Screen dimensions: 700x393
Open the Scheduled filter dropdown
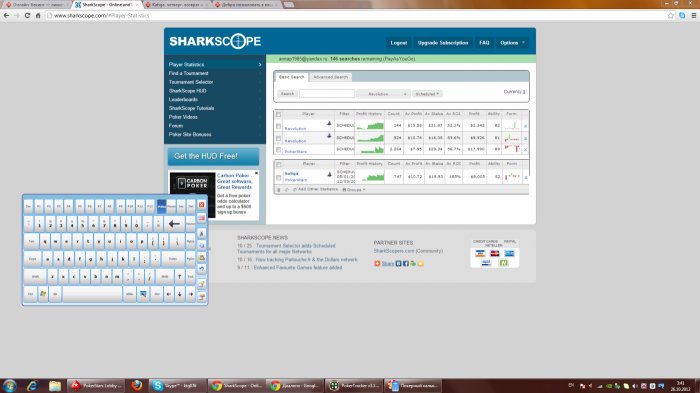click(x=427, y=94)
